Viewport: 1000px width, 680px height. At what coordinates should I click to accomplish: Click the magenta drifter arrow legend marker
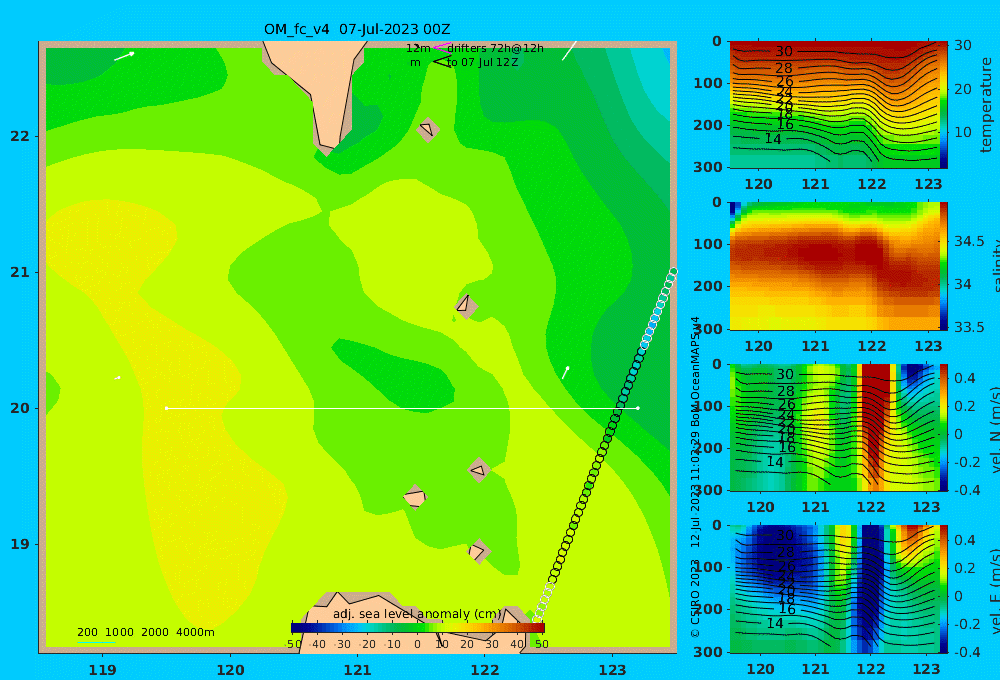[441, 48]
